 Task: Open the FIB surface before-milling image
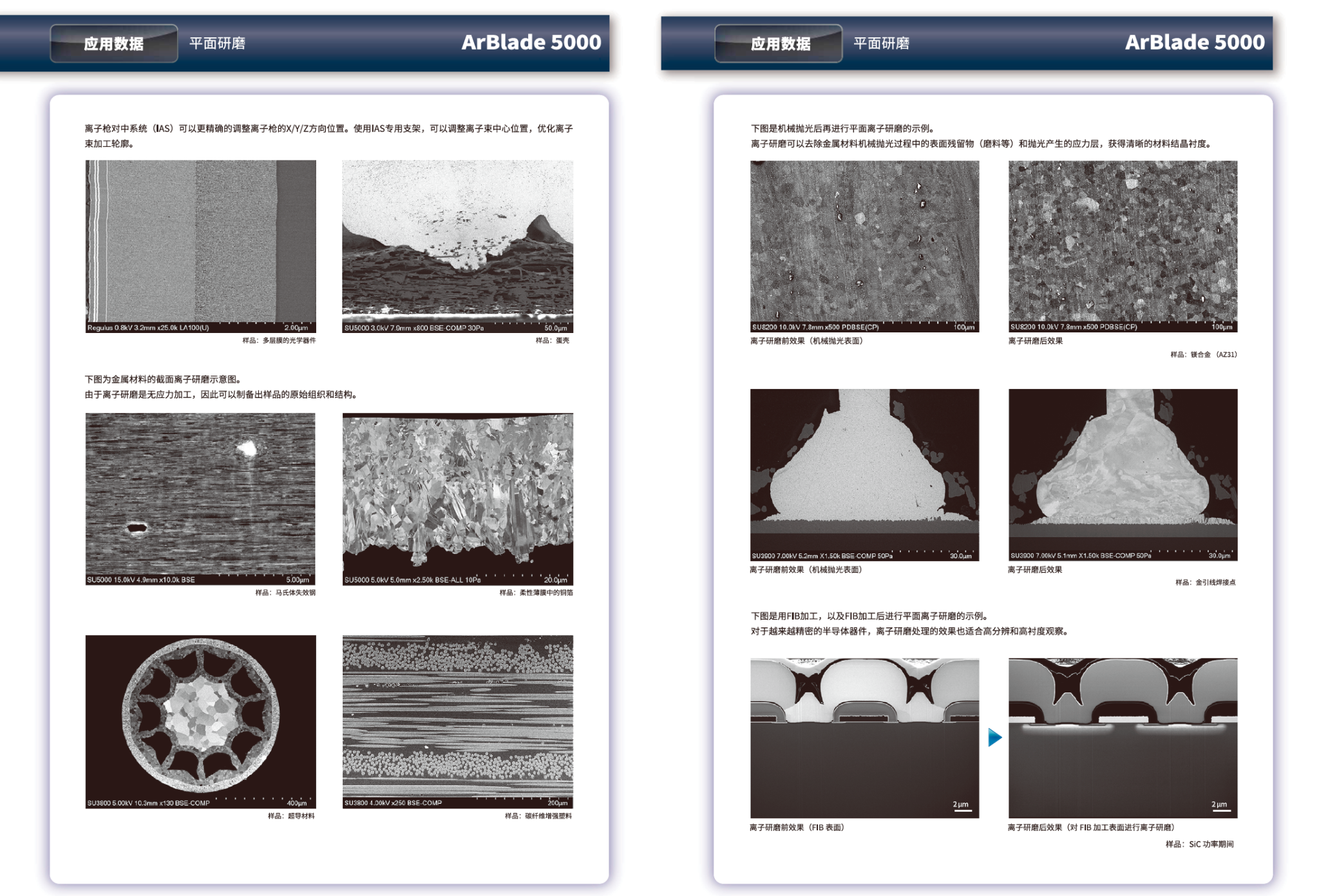[864, 738]
